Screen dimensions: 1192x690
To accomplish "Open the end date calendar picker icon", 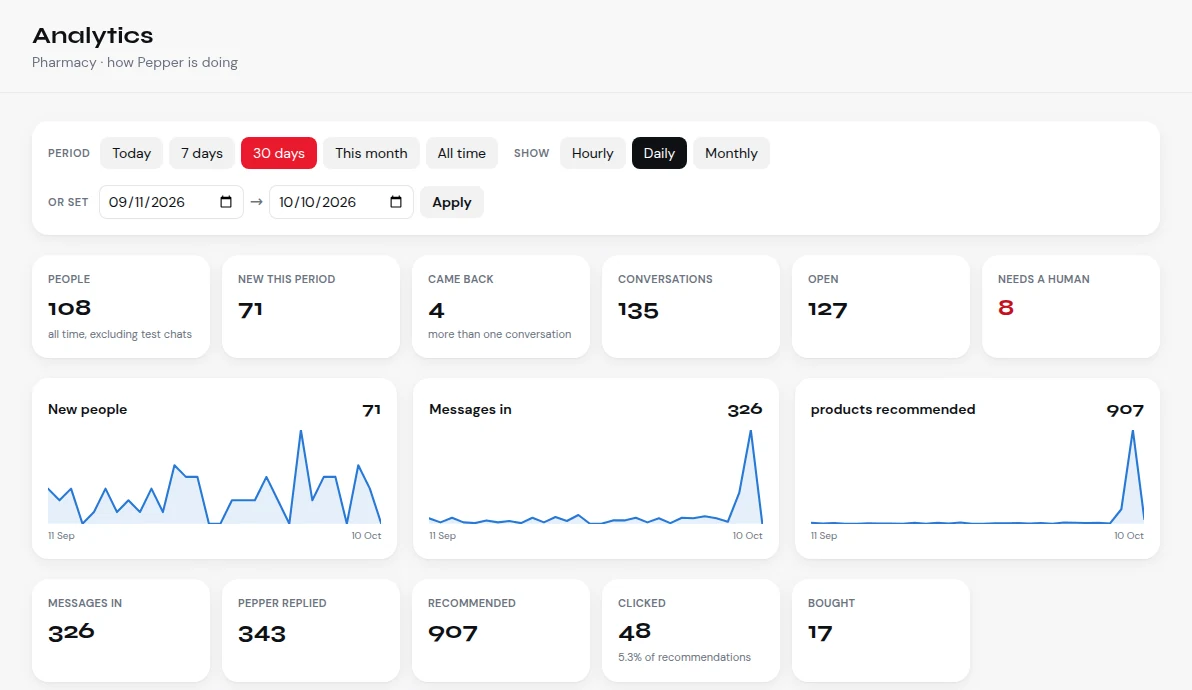I will point(396,202).
